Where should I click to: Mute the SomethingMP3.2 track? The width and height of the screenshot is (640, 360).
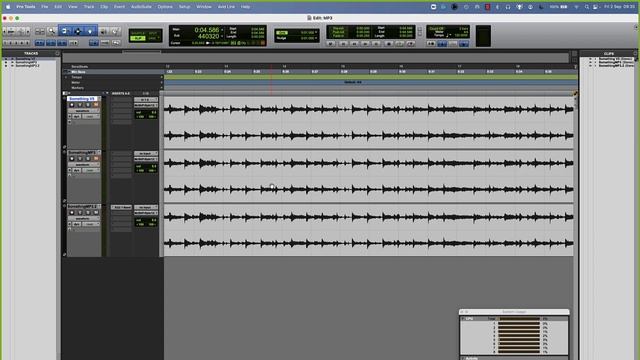coord(96,212)
